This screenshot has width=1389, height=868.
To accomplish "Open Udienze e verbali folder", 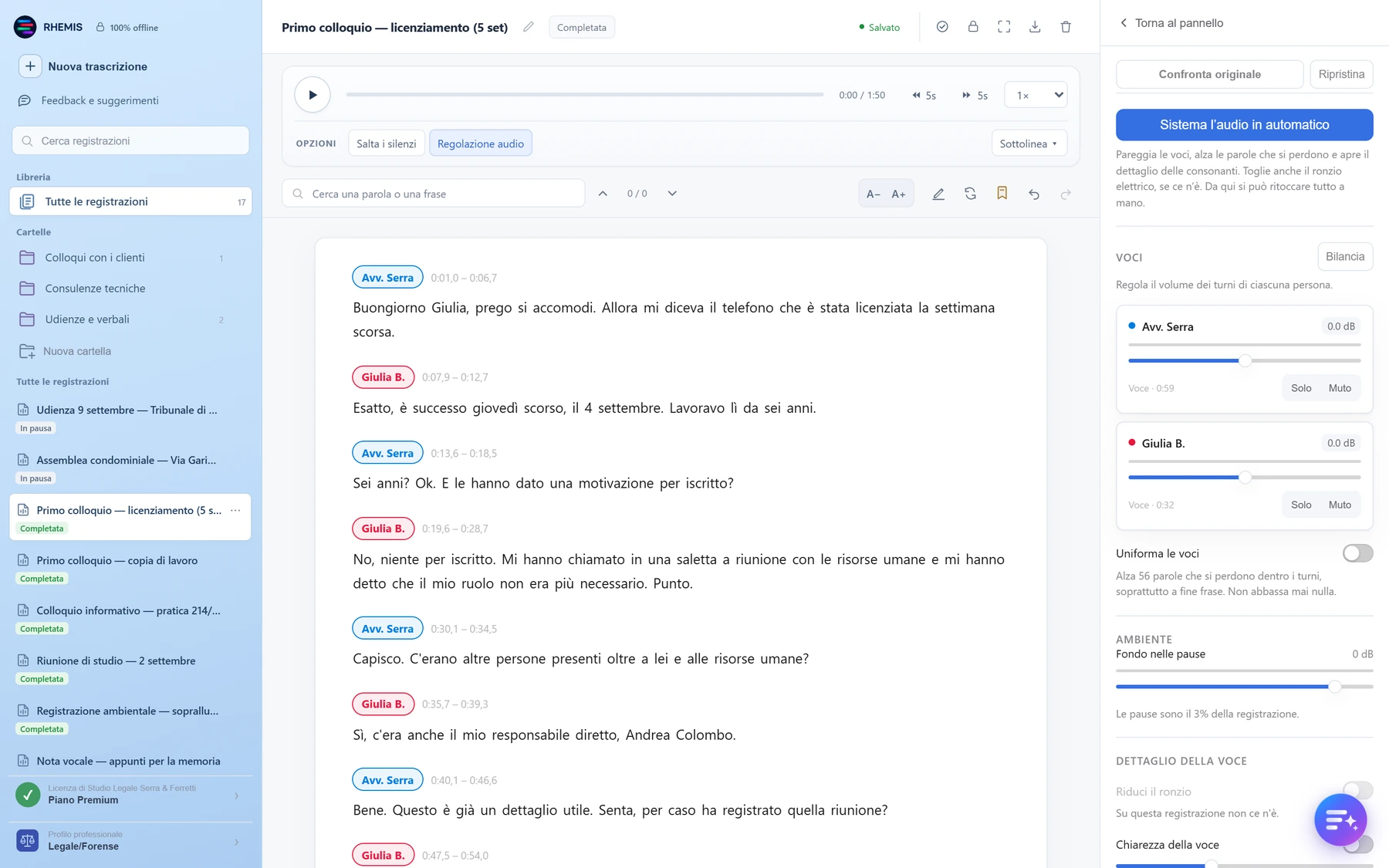I will (x=130, y=319).
